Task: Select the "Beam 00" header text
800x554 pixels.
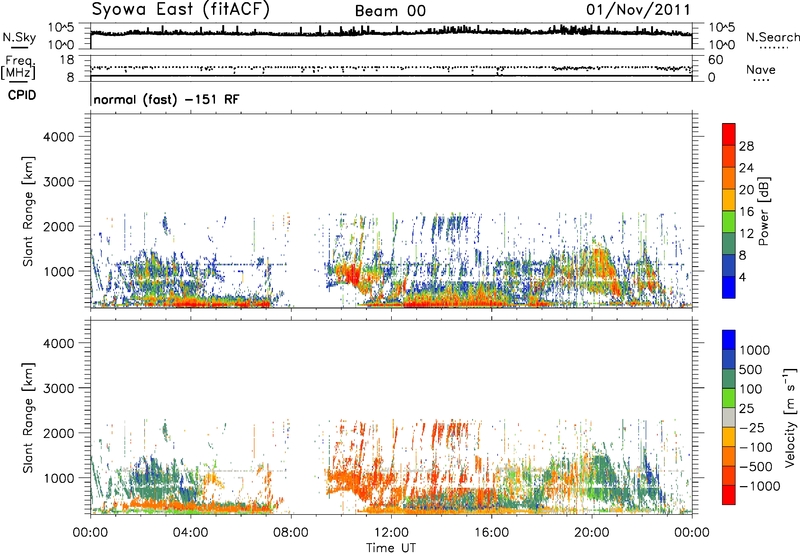Action: tap(390, 11)
